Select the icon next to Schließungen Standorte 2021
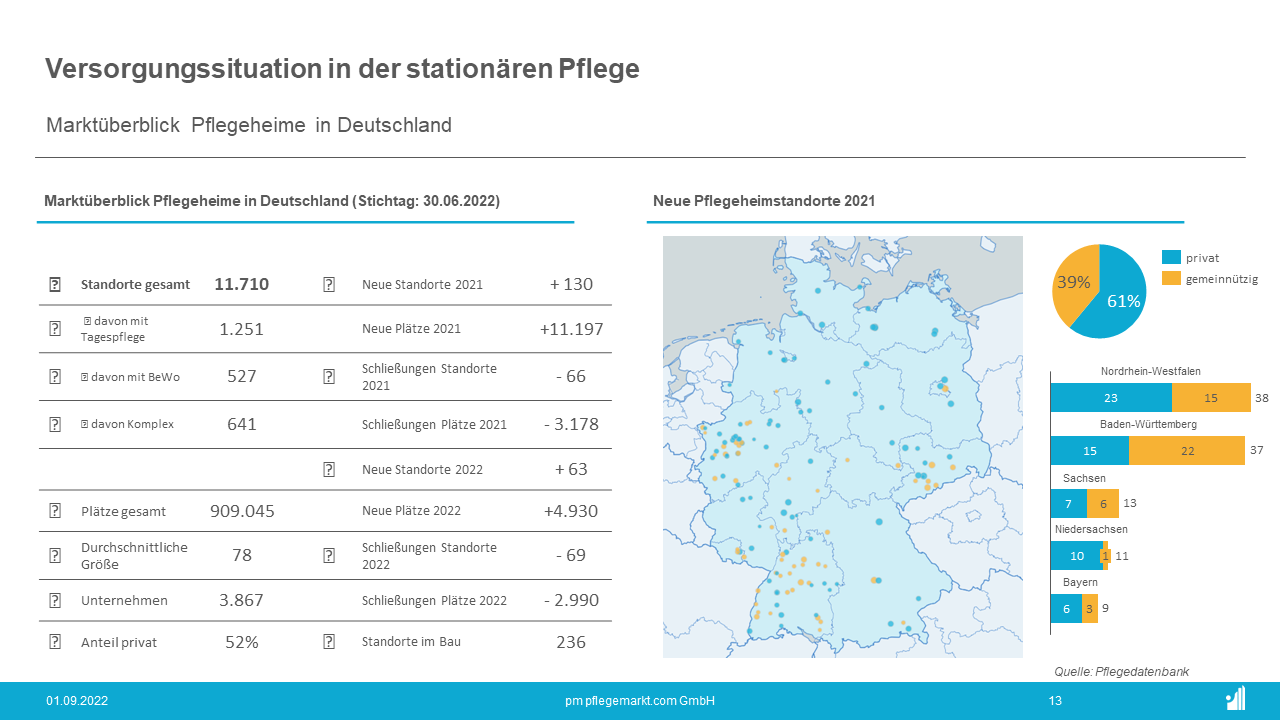This screenshot has width=1280, height=720. click(x=329, y=377)
